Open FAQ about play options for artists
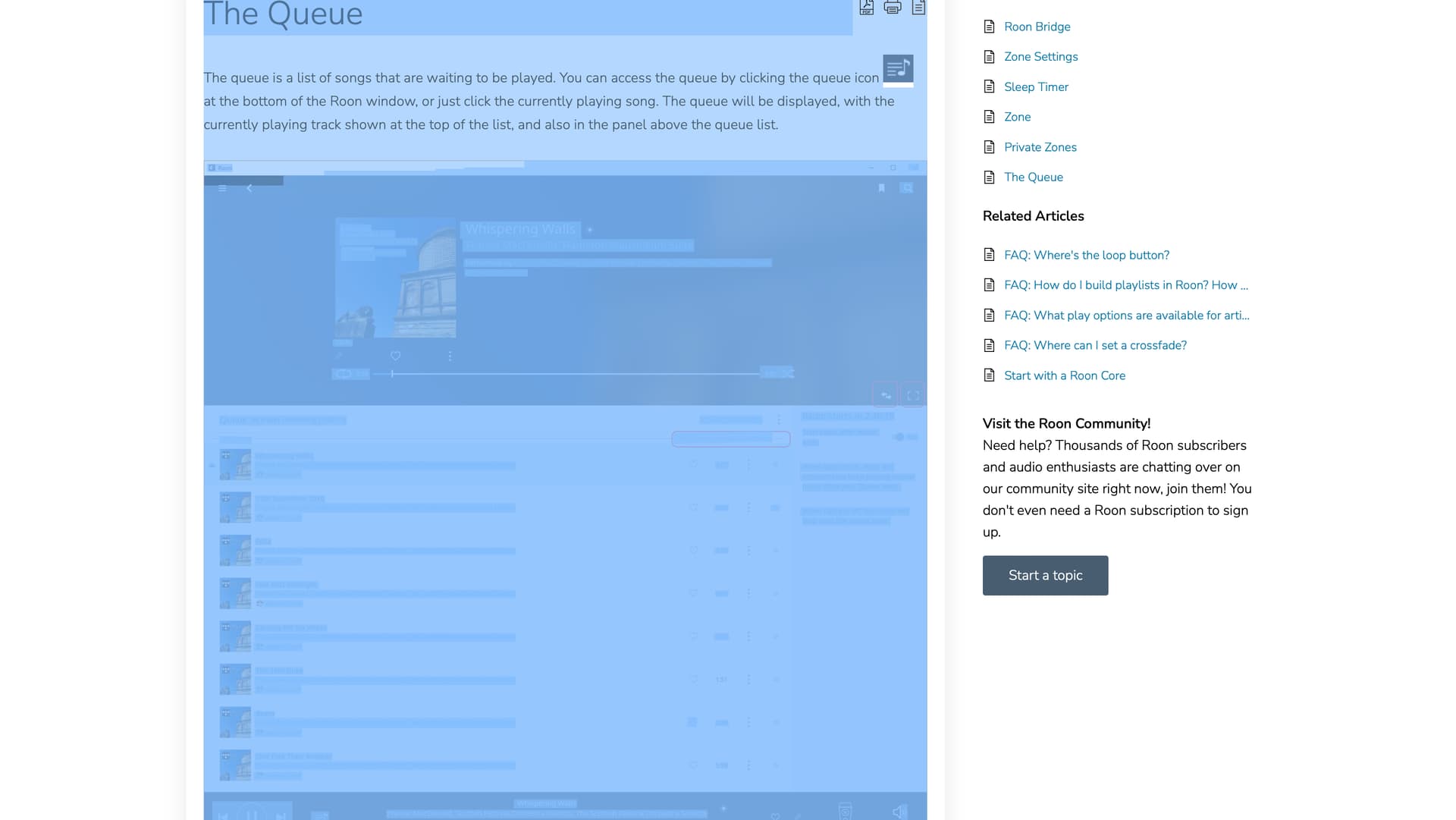This screenshot has width=1456, height=820. [x=1126, y=315]
